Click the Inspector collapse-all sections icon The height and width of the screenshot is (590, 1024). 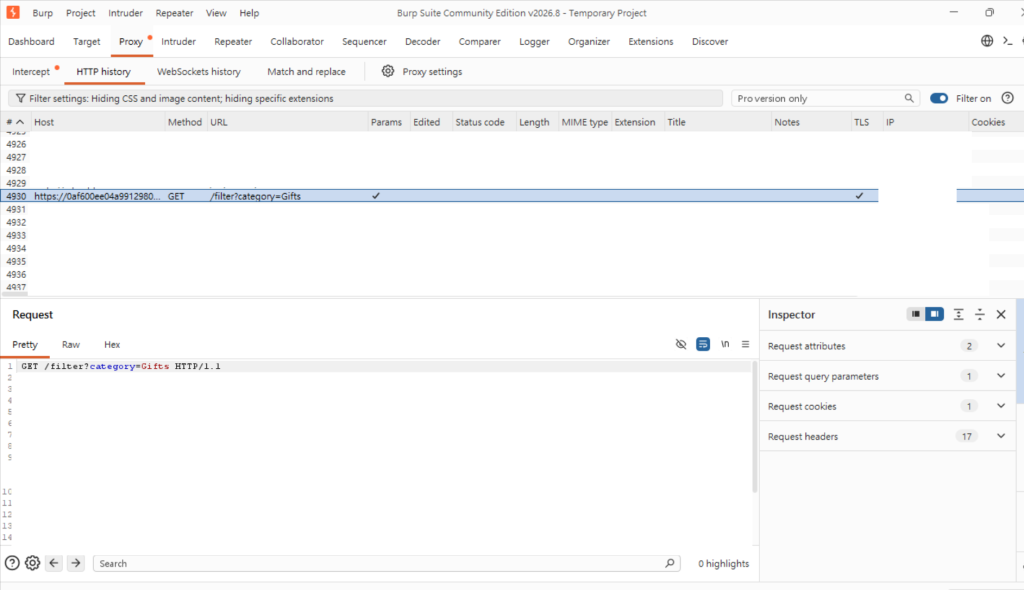980,314
